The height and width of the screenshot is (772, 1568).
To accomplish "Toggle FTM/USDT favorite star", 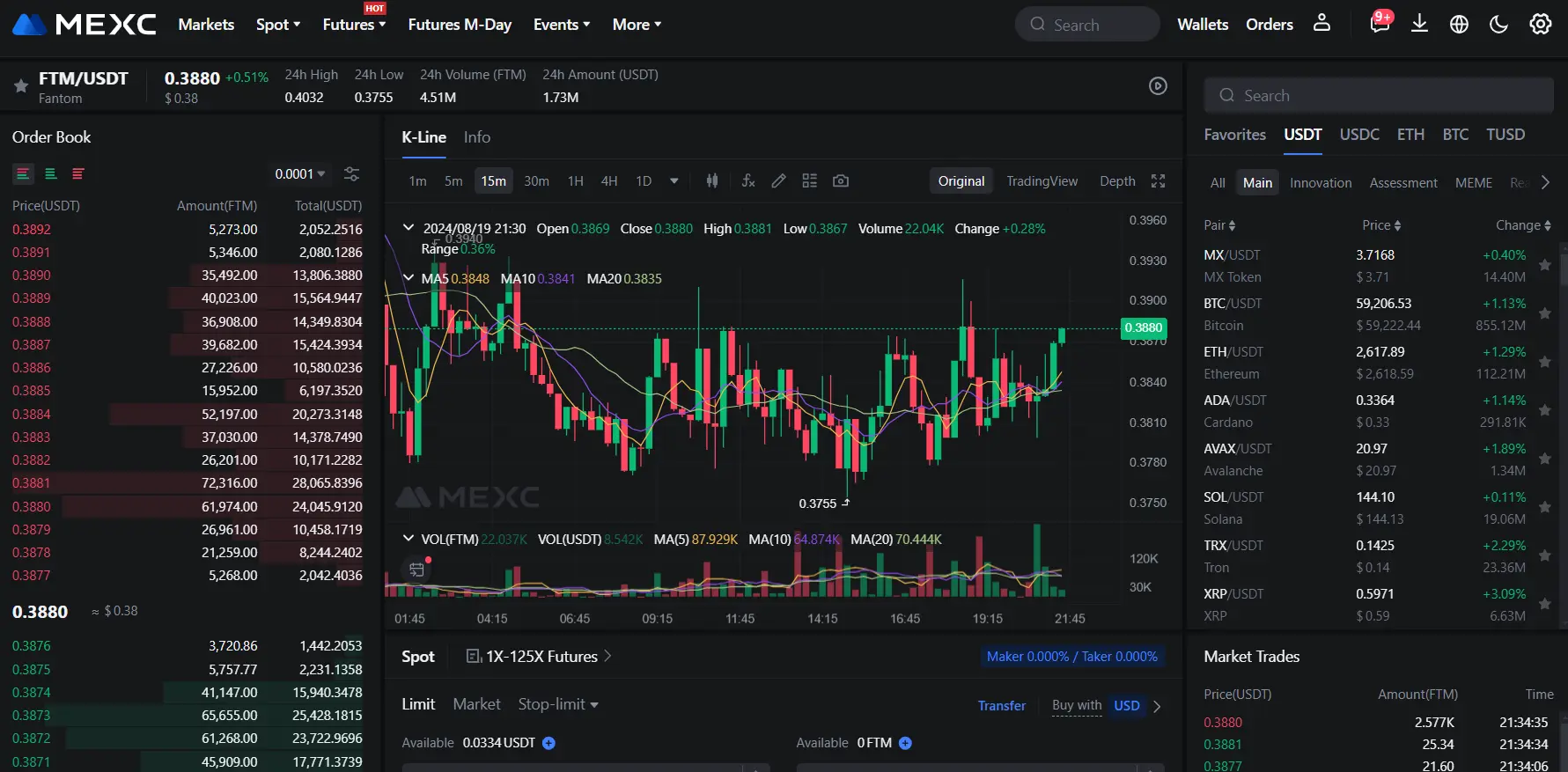I will (20, 86).
